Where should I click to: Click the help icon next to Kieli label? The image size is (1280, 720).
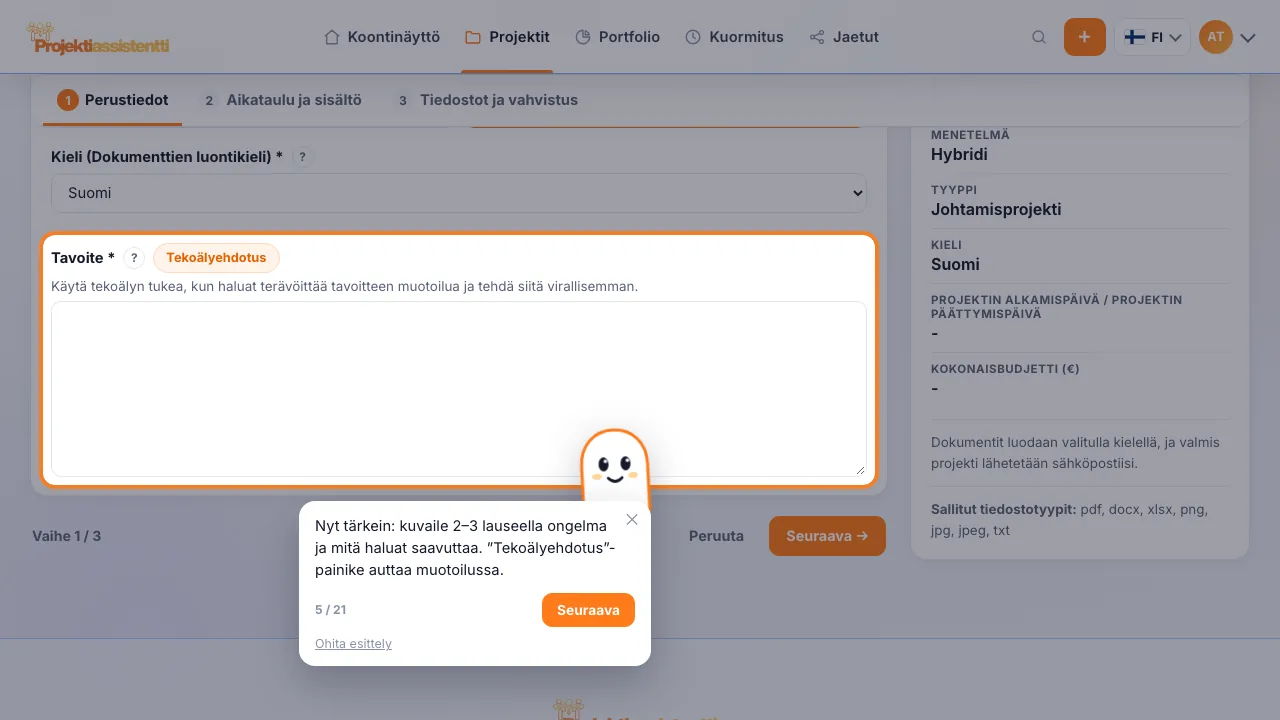[303, 157]
